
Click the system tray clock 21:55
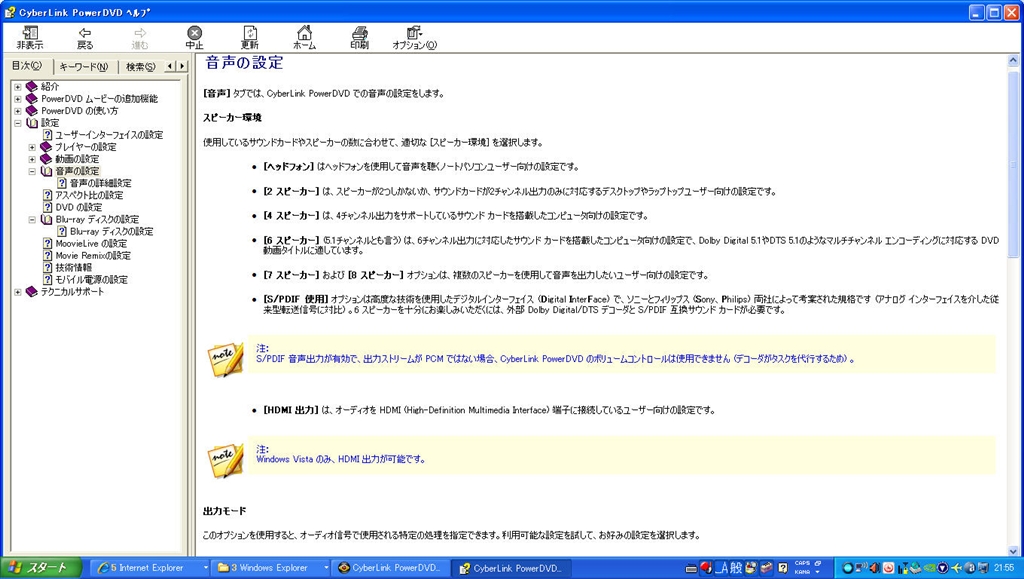(1004, 568)
